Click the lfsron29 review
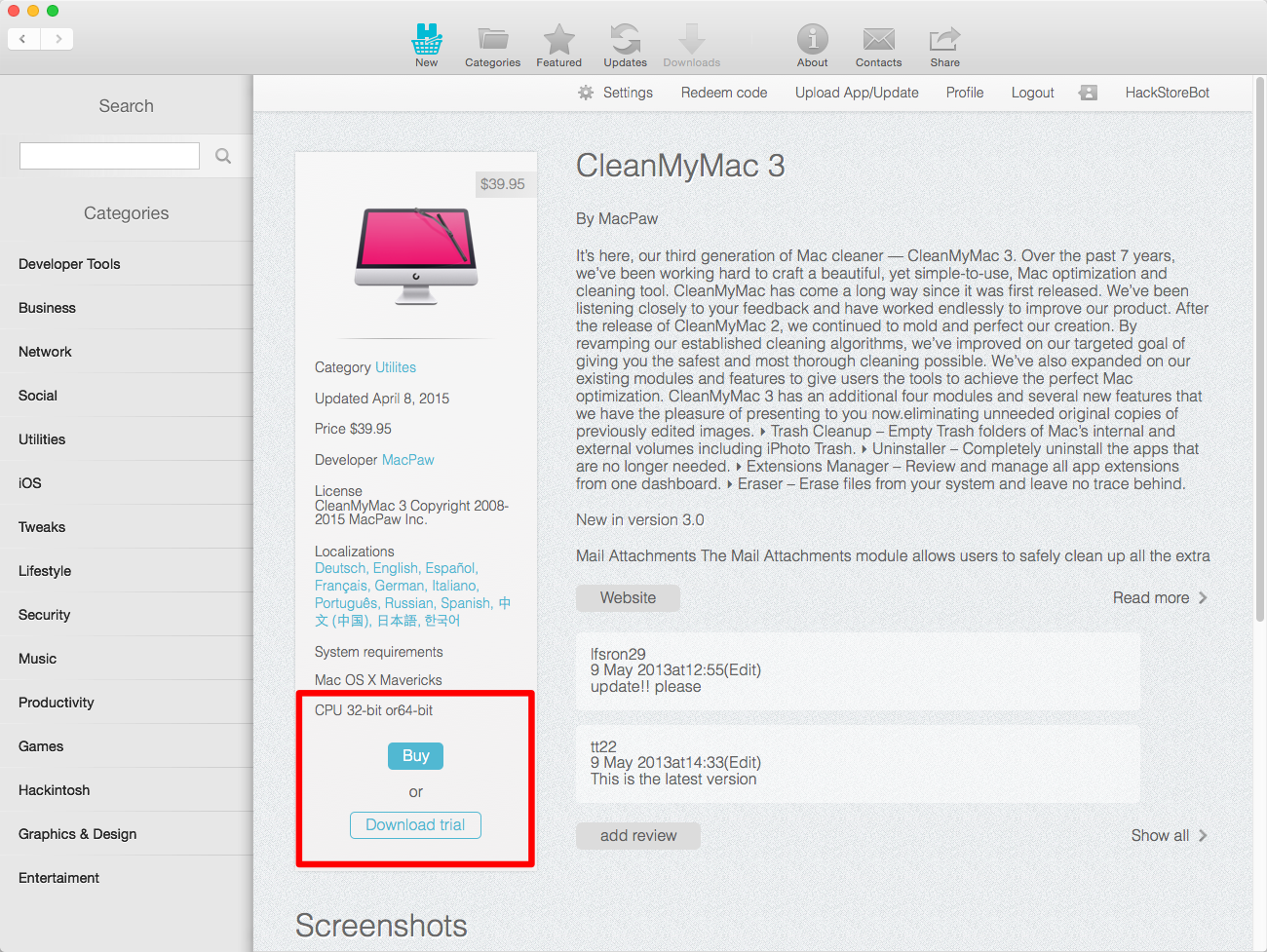Image resolution: width=1267 pixels, height=952 pixels. pos(858,671)
